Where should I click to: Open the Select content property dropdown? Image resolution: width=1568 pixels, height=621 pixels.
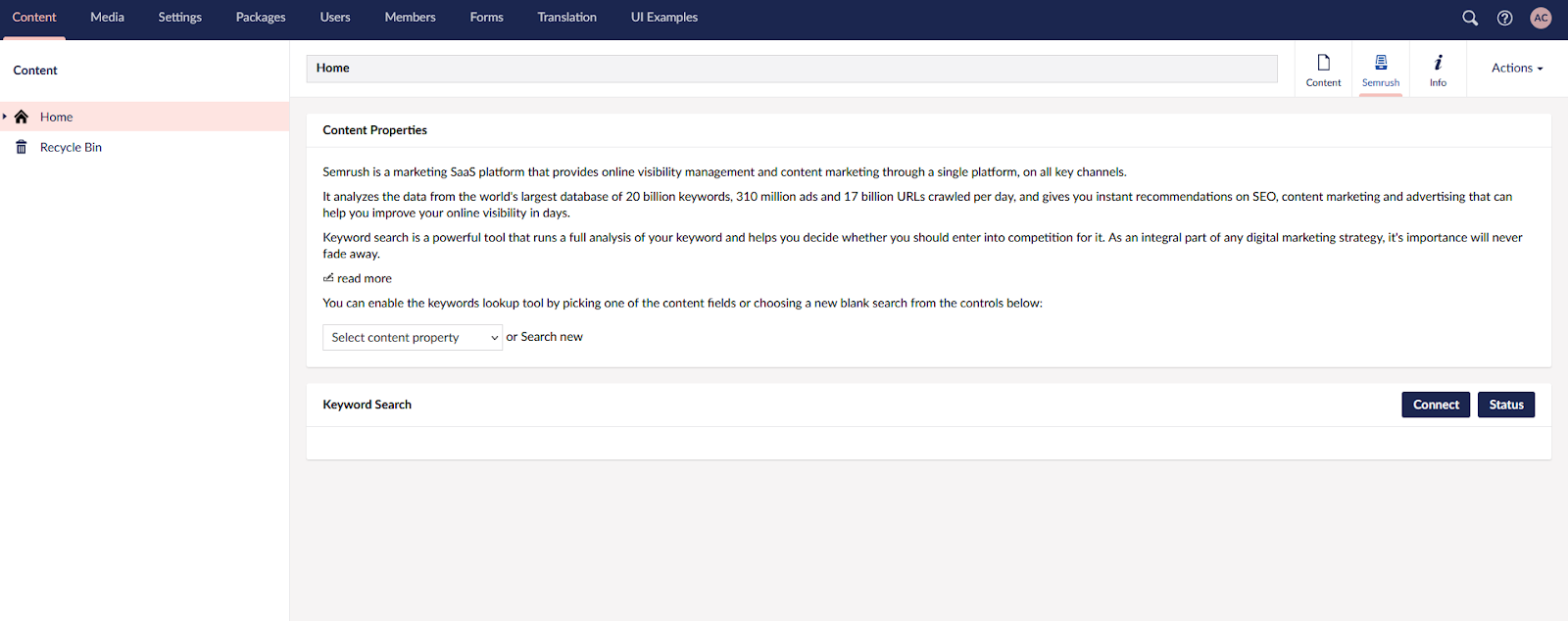pyautogui.click(x=413, y=337)
